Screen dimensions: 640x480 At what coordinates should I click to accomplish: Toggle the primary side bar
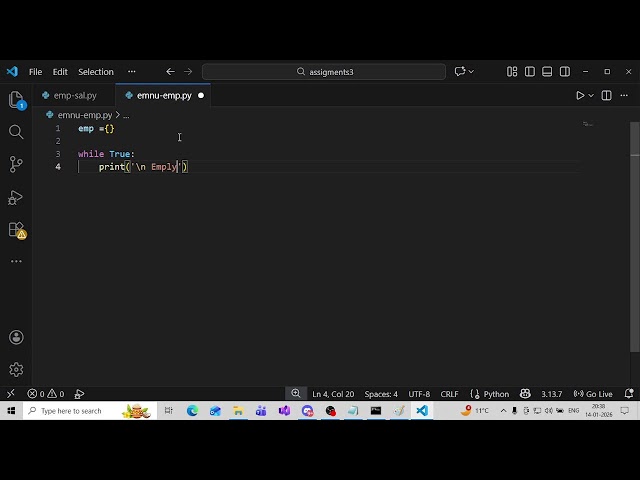coord(530,71)
